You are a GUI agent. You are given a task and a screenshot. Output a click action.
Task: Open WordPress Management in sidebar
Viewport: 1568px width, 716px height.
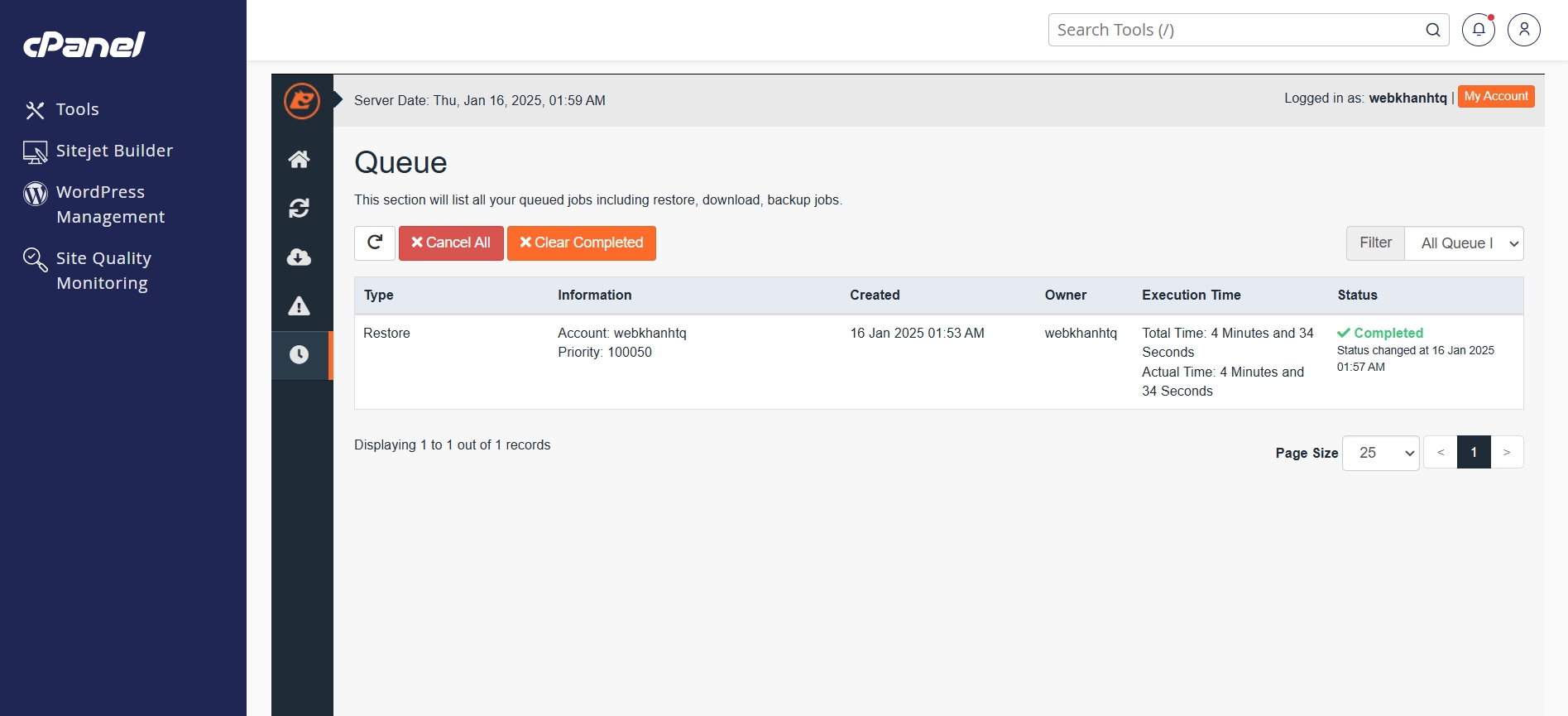tap(110, 204)
